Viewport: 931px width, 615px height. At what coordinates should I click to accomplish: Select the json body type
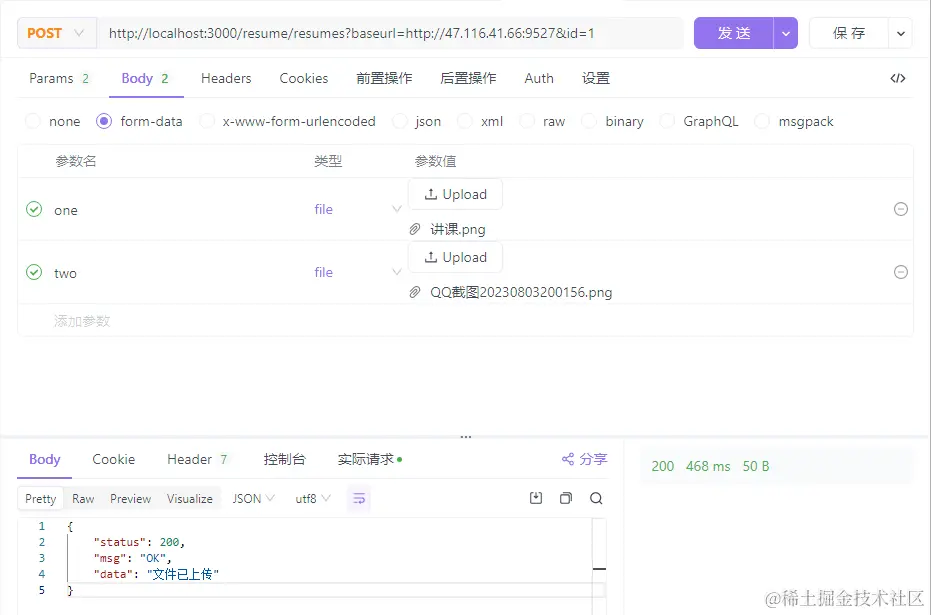[x=417, y=121]
